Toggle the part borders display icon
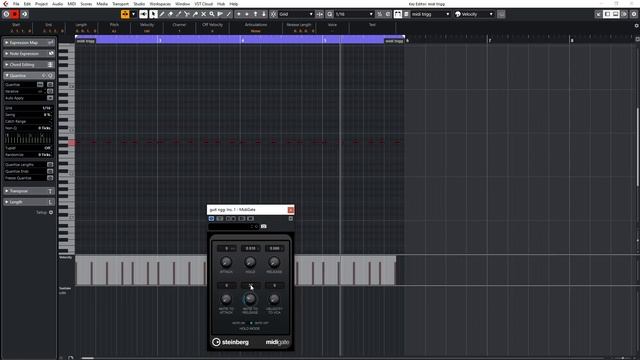 (x=398, y=14)
